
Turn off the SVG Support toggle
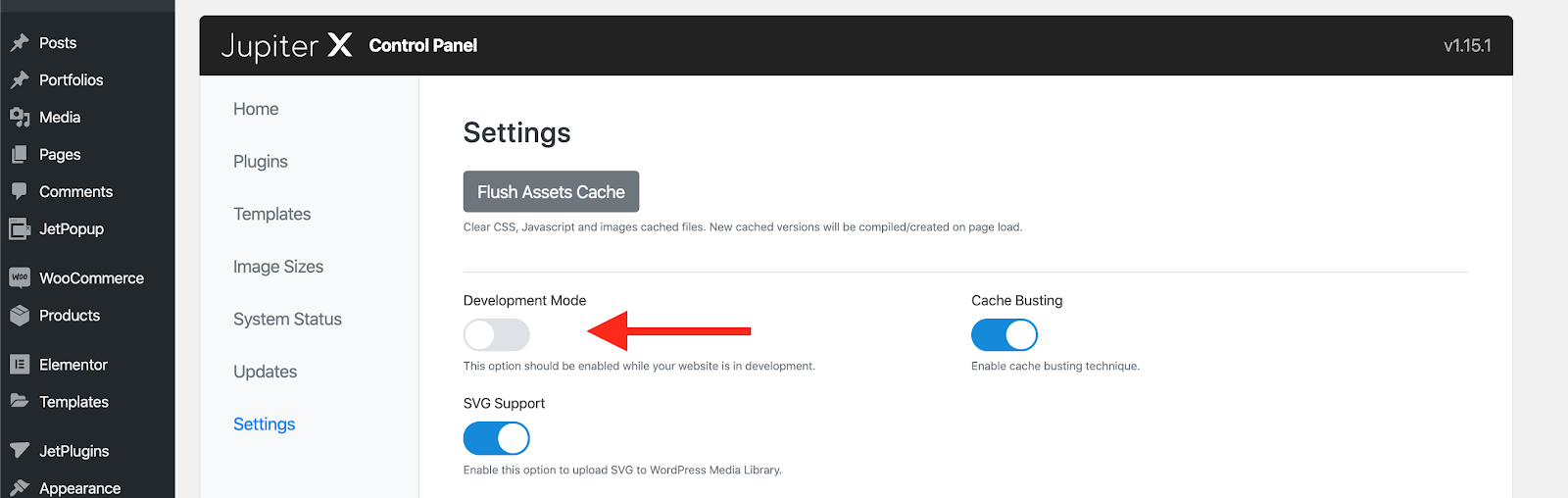(x=496, y=438)
